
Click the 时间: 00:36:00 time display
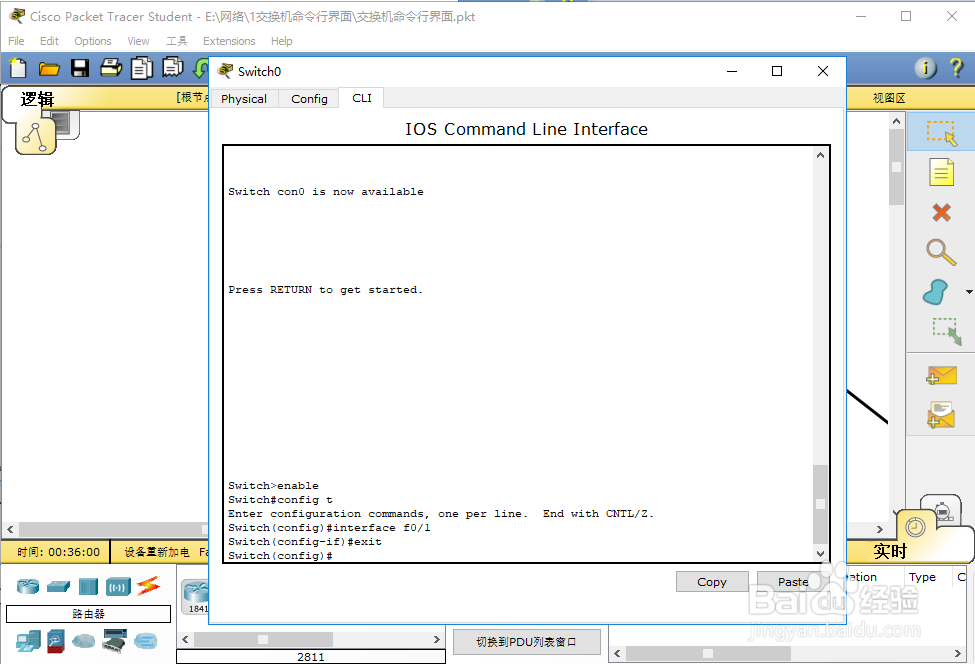point(58,552)
